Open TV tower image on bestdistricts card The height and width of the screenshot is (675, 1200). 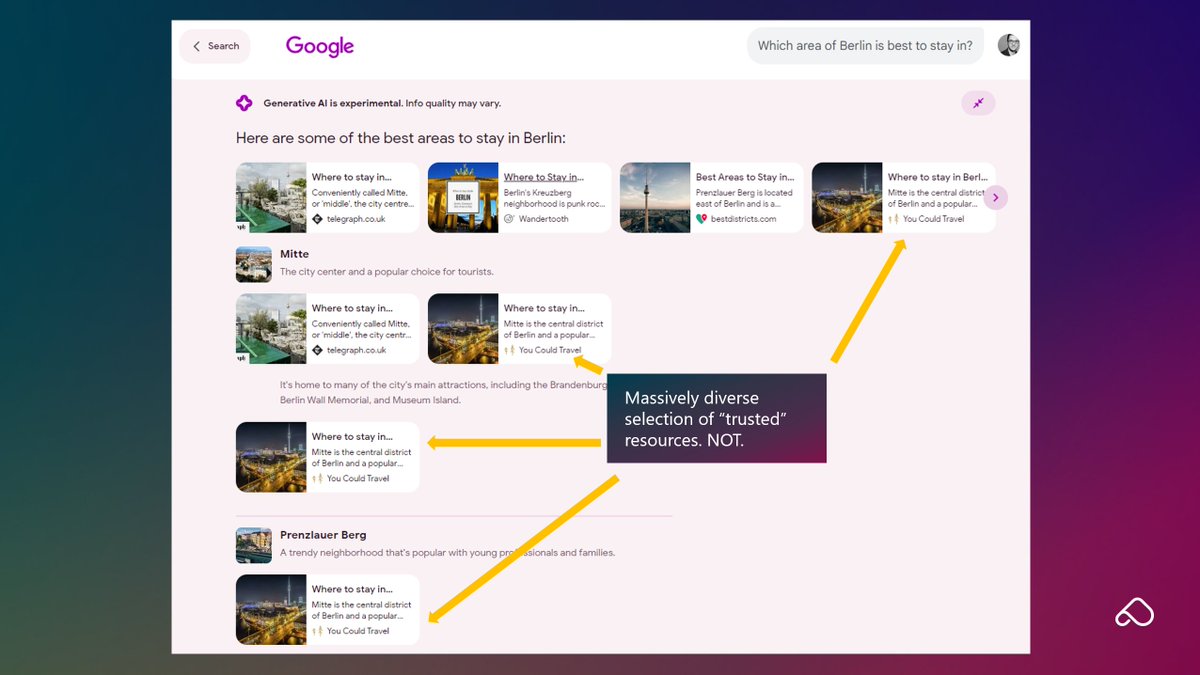(655, 198)
